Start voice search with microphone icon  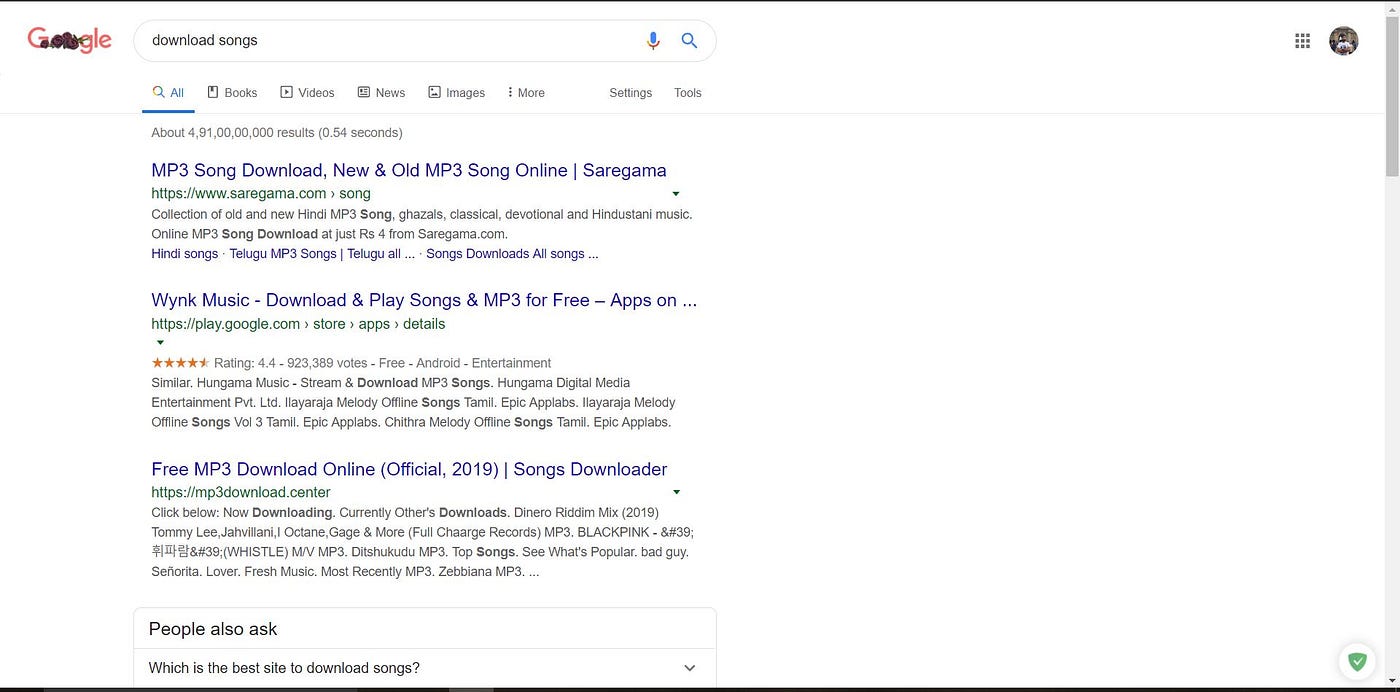tap(653, 41)
